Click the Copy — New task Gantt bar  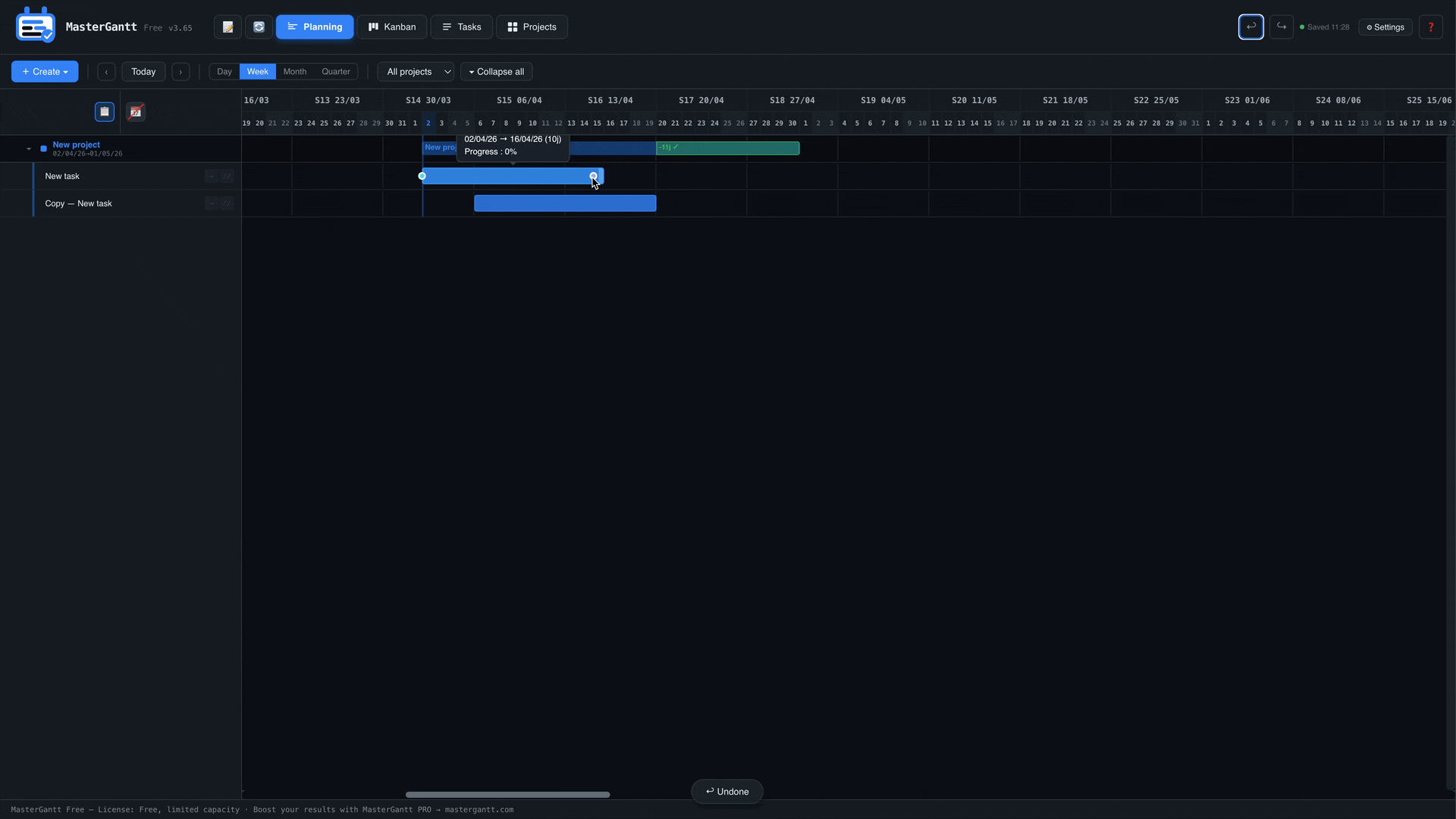pos(565,203)
